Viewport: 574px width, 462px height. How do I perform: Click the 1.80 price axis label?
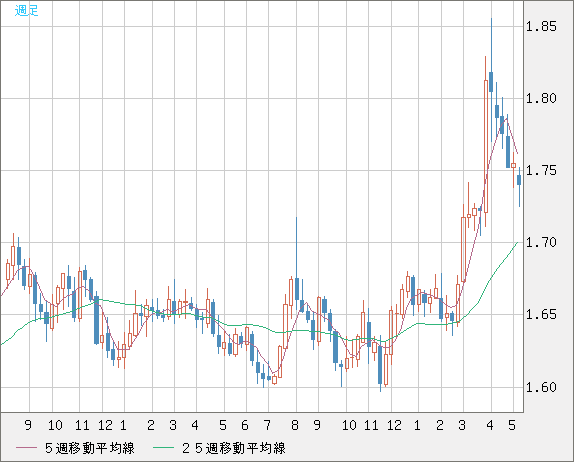(x=541, y=98)
